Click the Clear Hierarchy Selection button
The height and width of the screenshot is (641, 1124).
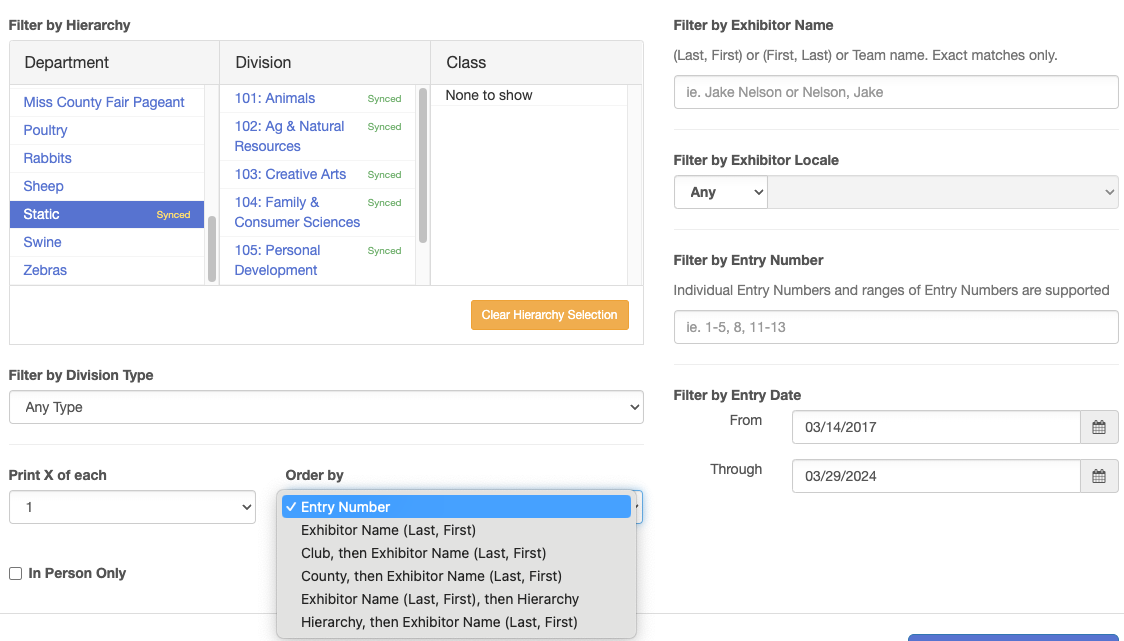tap(549, 314)
